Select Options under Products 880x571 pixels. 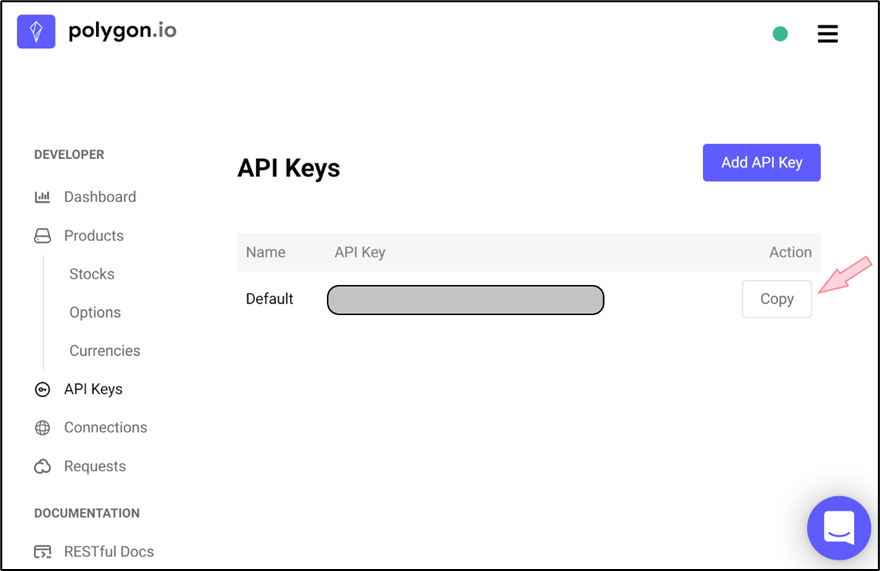[95, 313]
